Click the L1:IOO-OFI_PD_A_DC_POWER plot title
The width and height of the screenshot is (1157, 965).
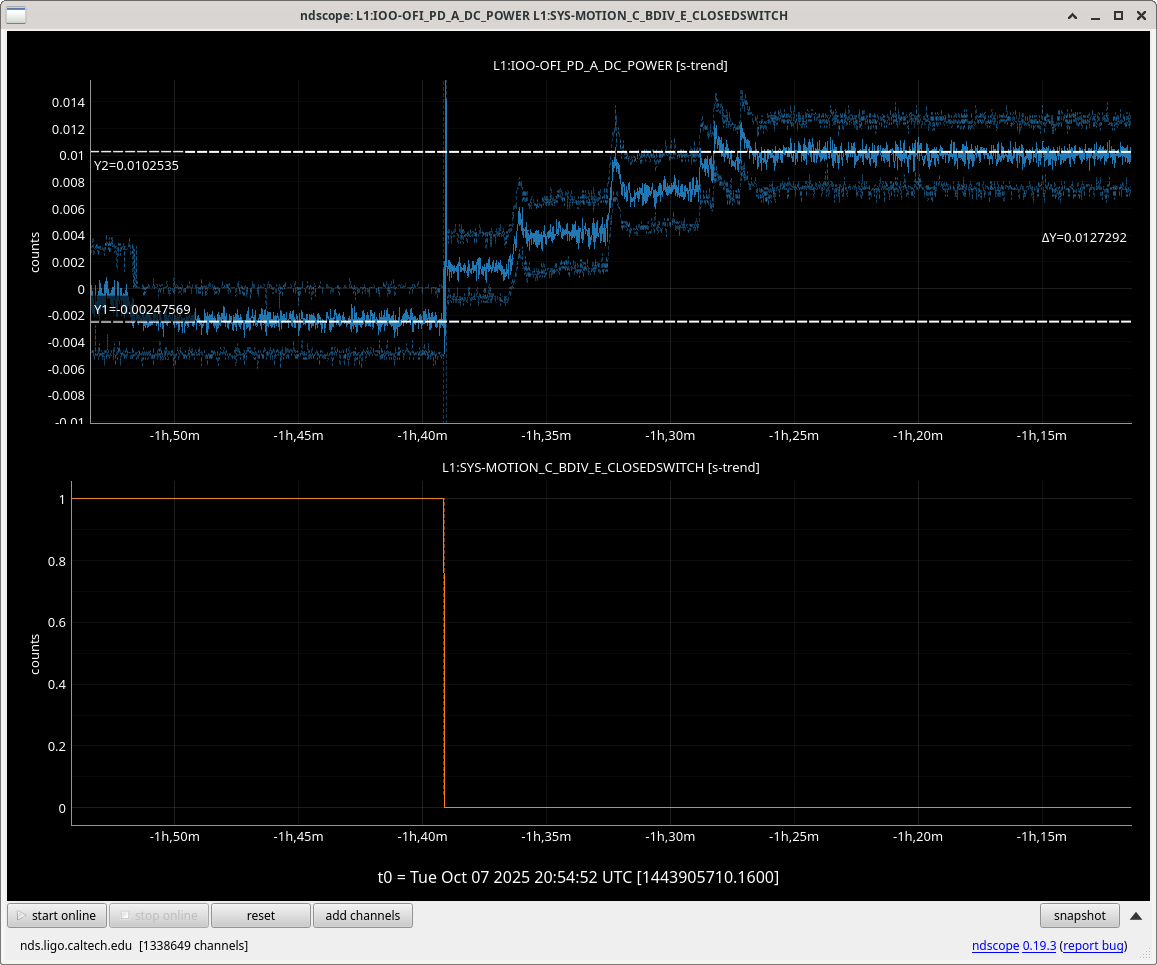[x=610, y=66]
